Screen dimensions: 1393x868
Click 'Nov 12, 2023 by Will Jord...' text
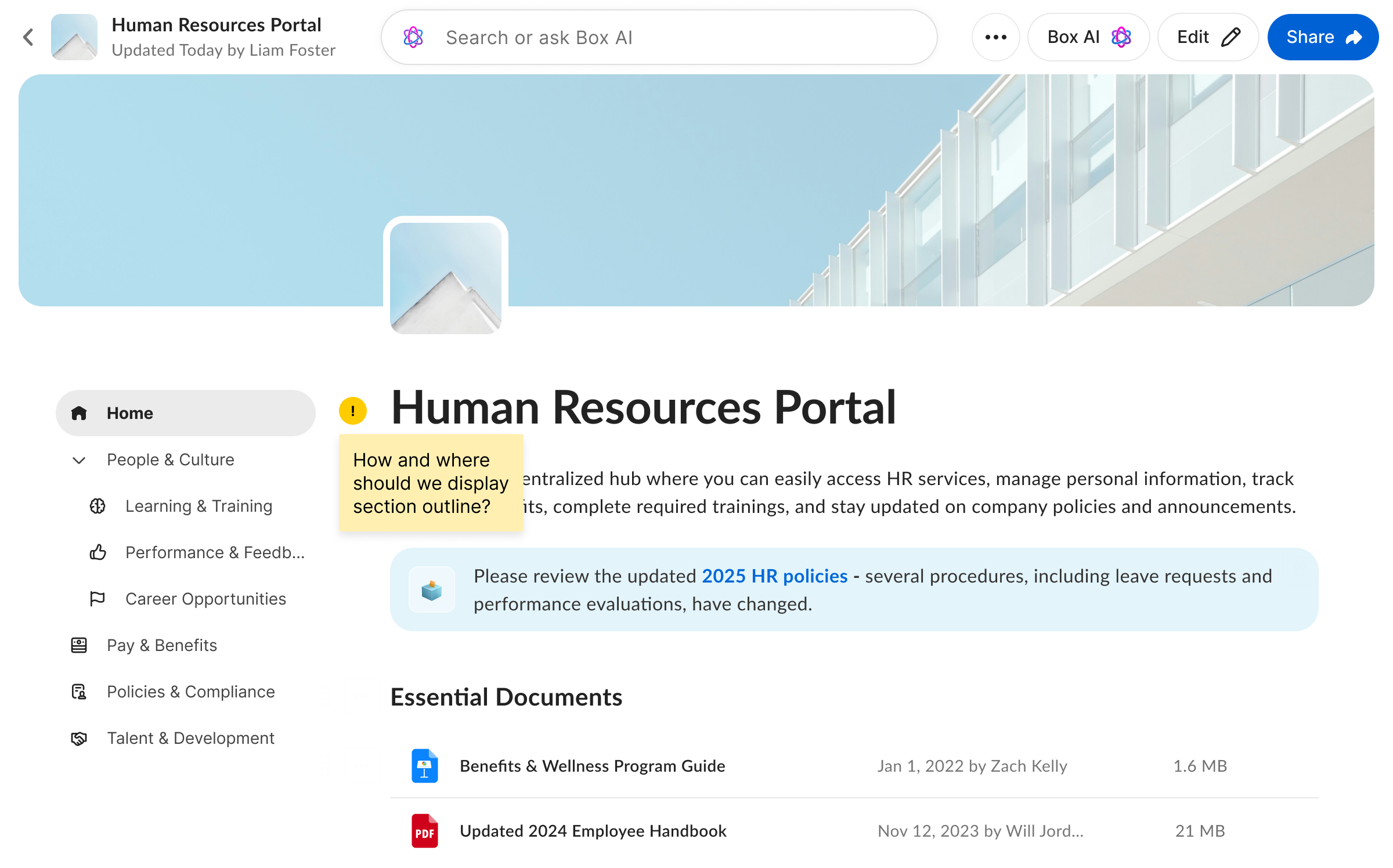coord(980,831)
